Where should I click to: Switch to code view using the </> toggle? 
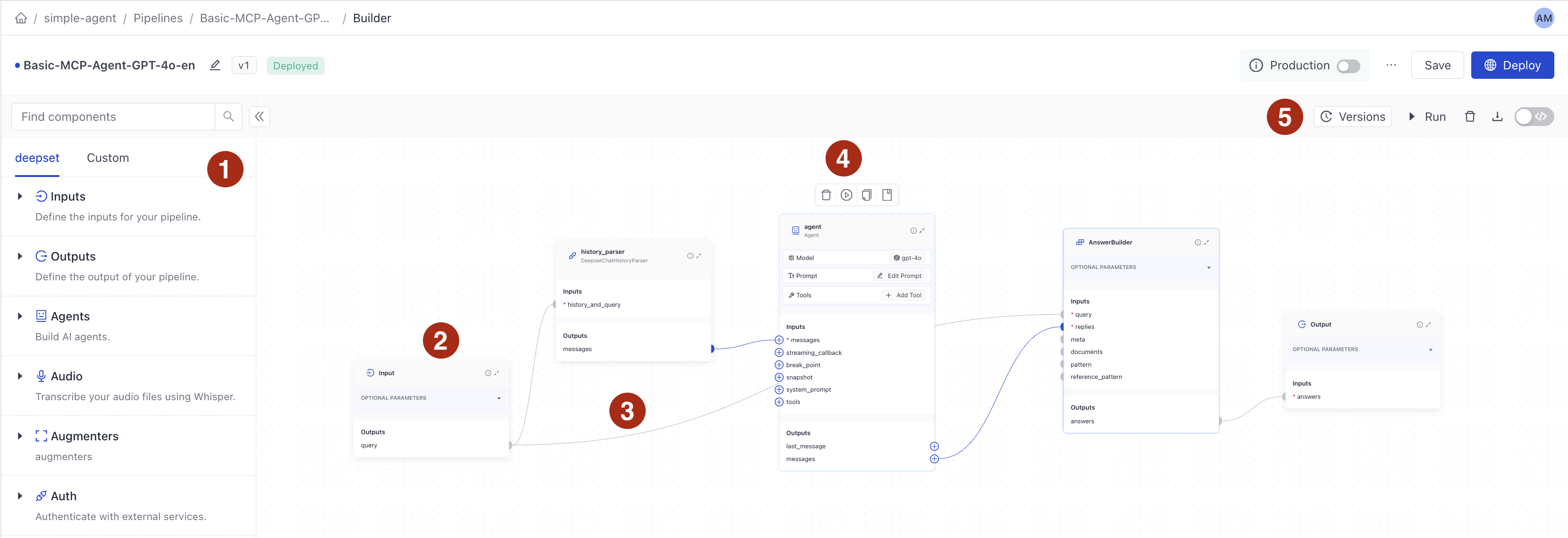pos(1542,116)
